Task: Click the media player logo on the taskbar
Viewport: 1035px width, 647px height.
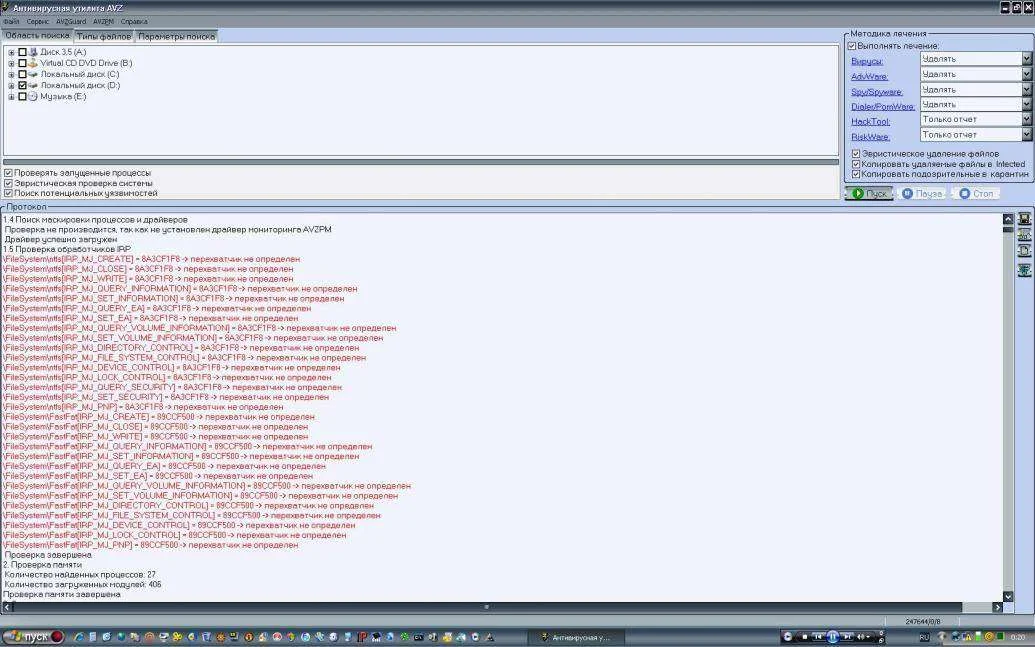Action: coord(787,636)
